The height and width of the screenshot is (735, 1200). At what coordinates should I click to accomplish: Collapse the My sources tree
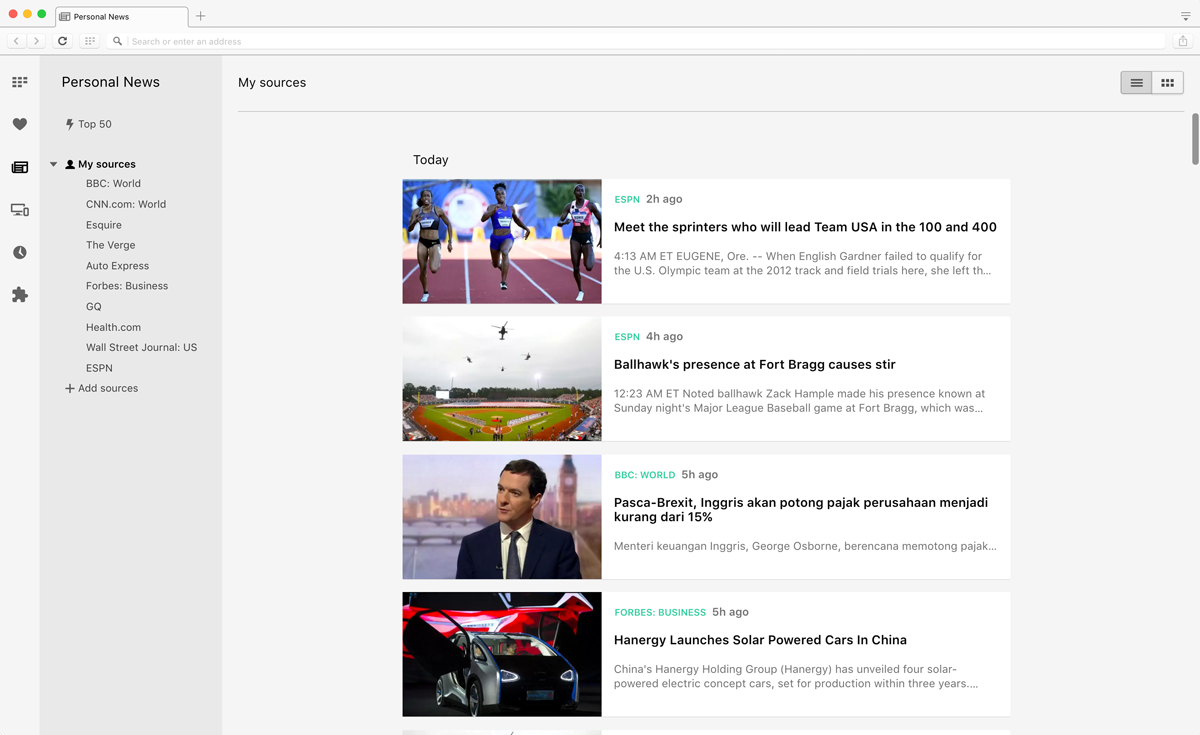54,164
